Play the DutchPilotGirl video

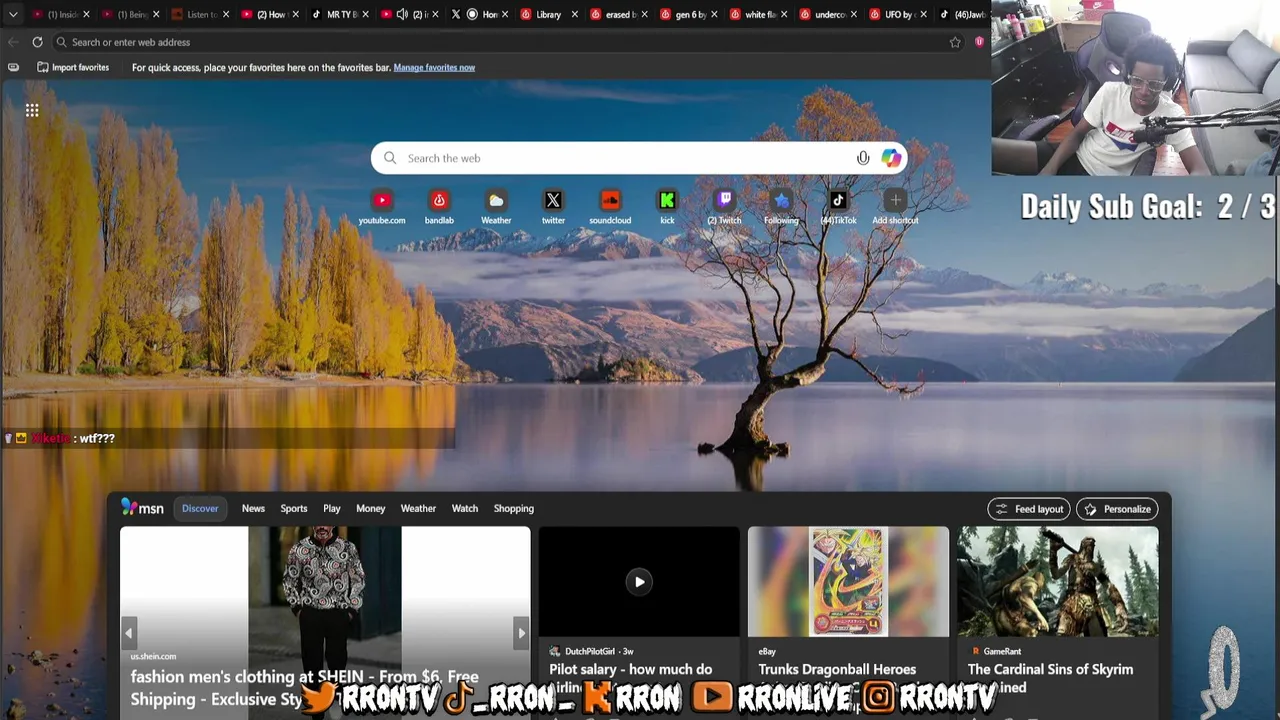coord(639,582)
